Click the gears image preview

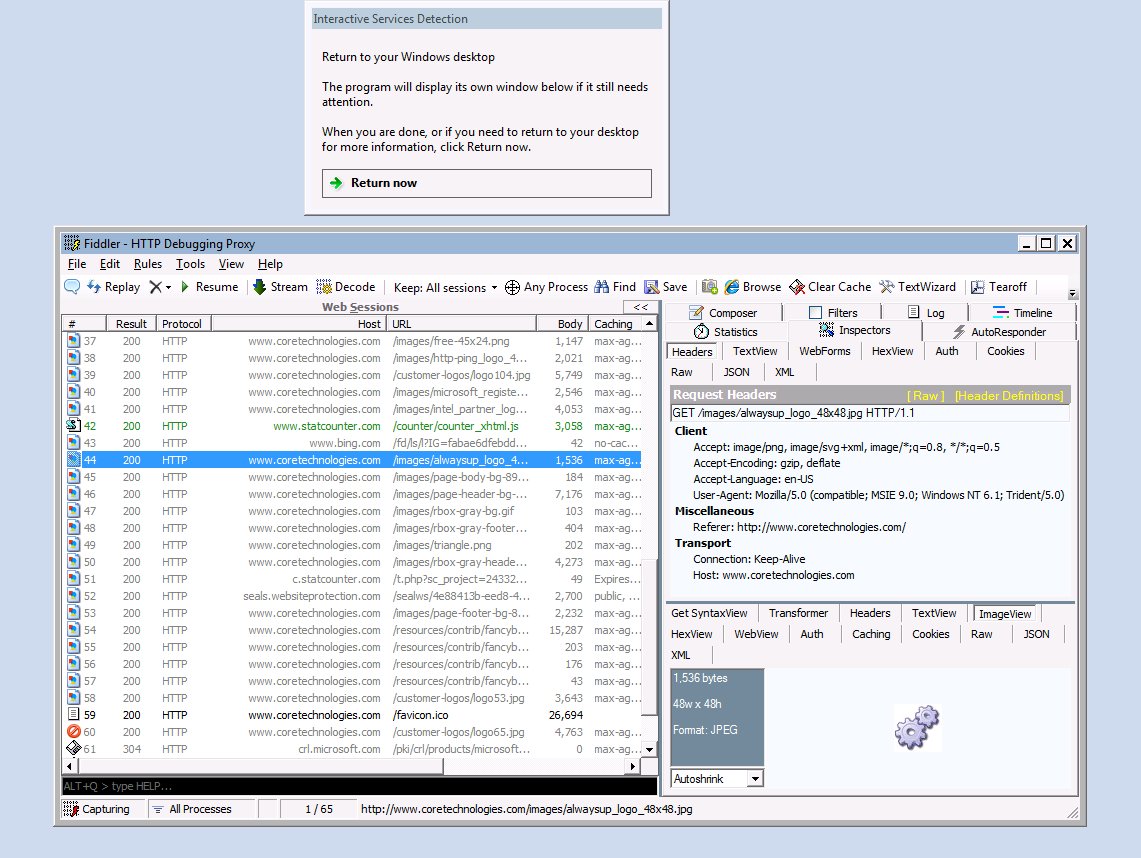pos(918,727)
